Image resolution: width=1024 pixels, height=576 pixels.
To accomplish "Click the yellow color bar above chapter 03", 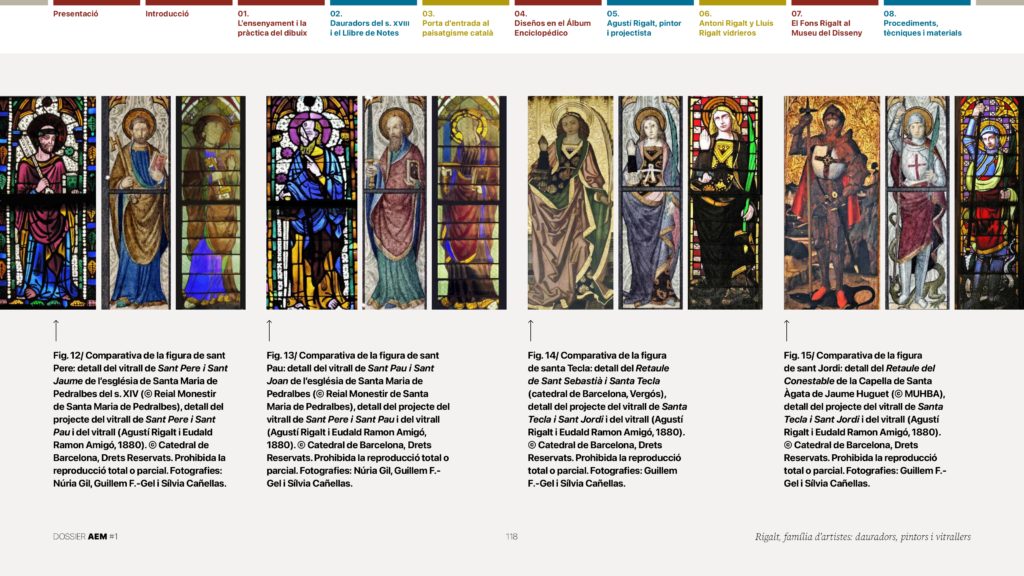I will pos(465,3).
